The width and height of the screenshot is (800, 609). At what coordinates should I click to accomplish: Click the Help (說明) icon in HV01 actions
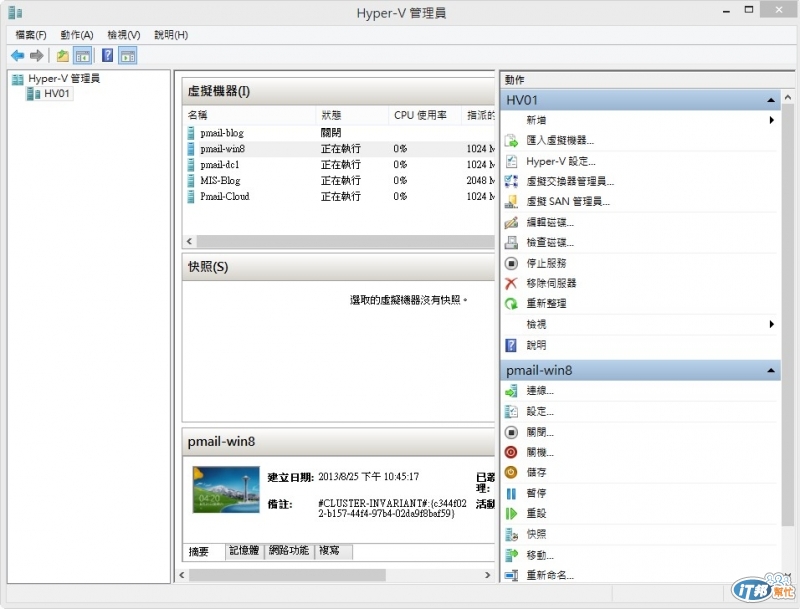coord(511,345)
